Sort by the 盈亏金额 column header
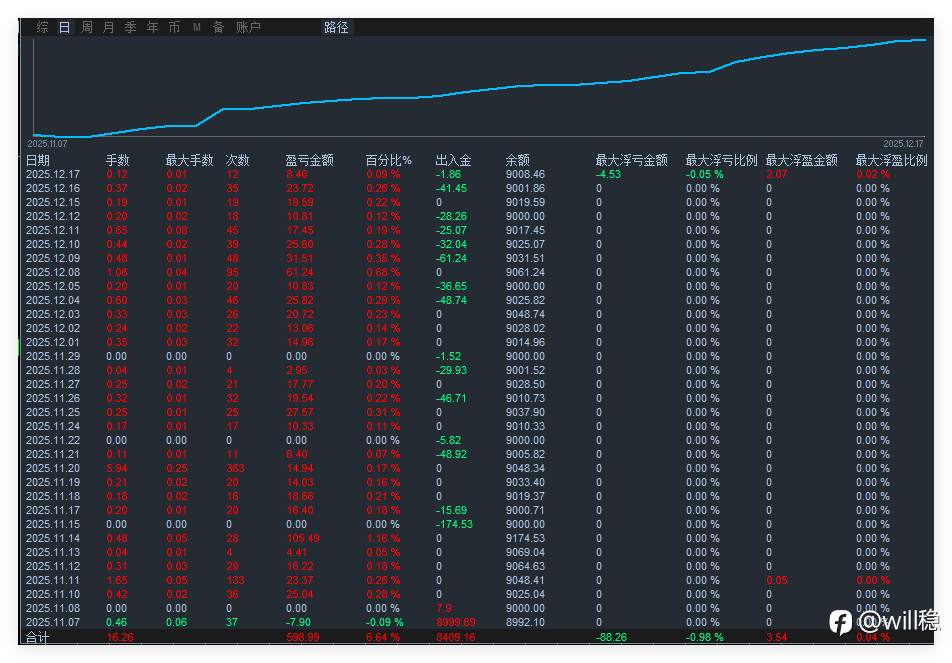 click(310, 160)
